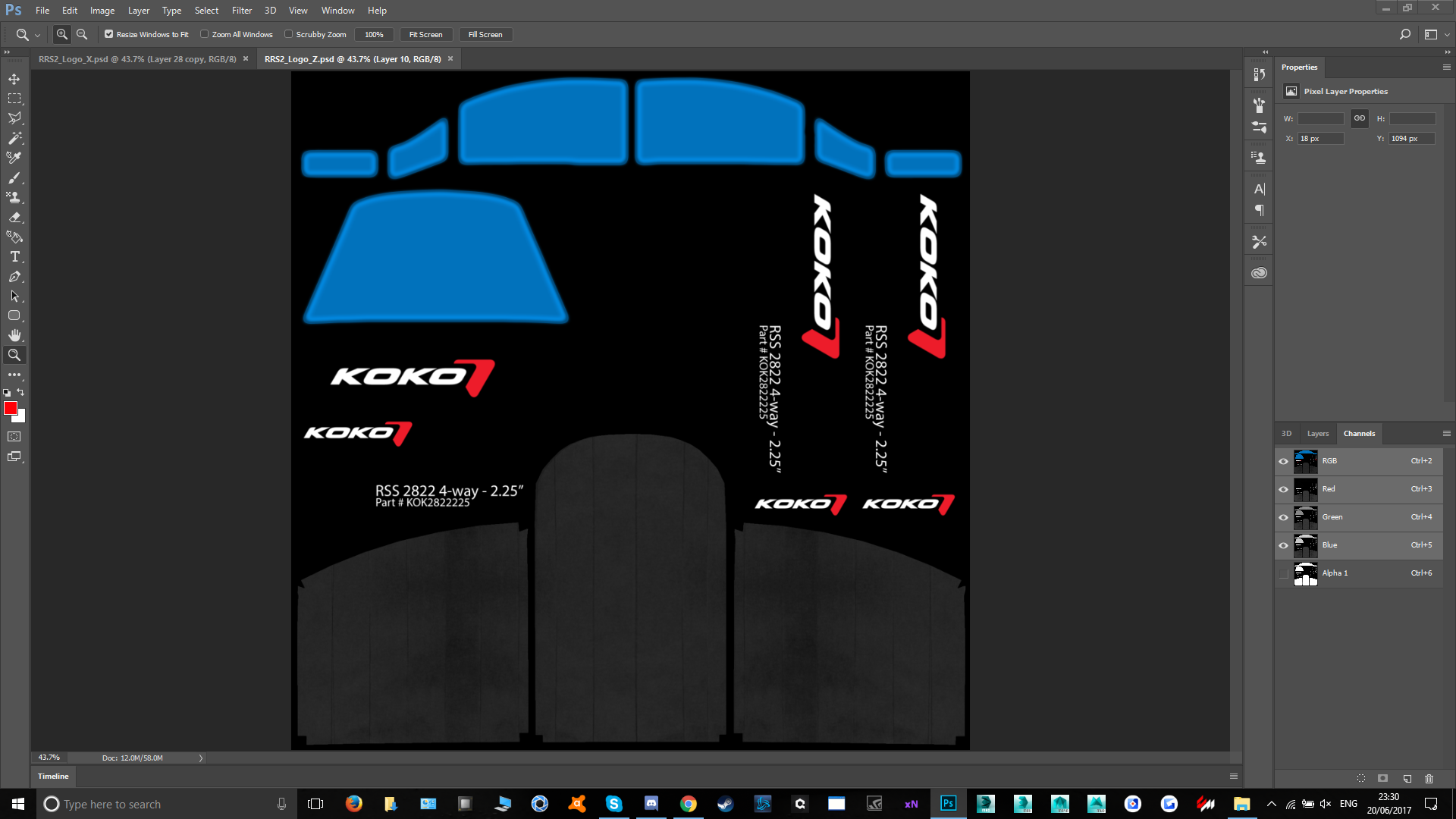Click the 100% zoom button
Screen dimensions: 1456x819
(x=374, y=34)
